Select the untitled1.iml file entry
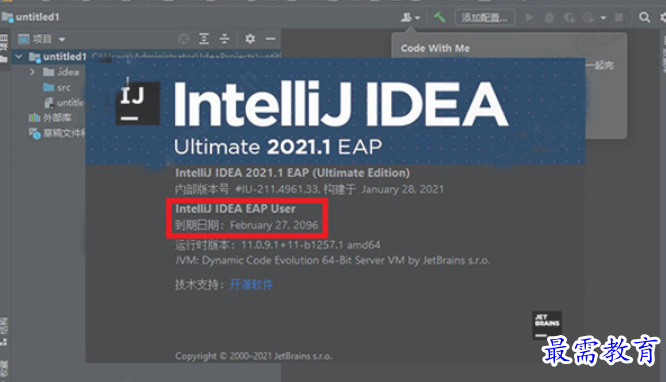 coord(65,102)
